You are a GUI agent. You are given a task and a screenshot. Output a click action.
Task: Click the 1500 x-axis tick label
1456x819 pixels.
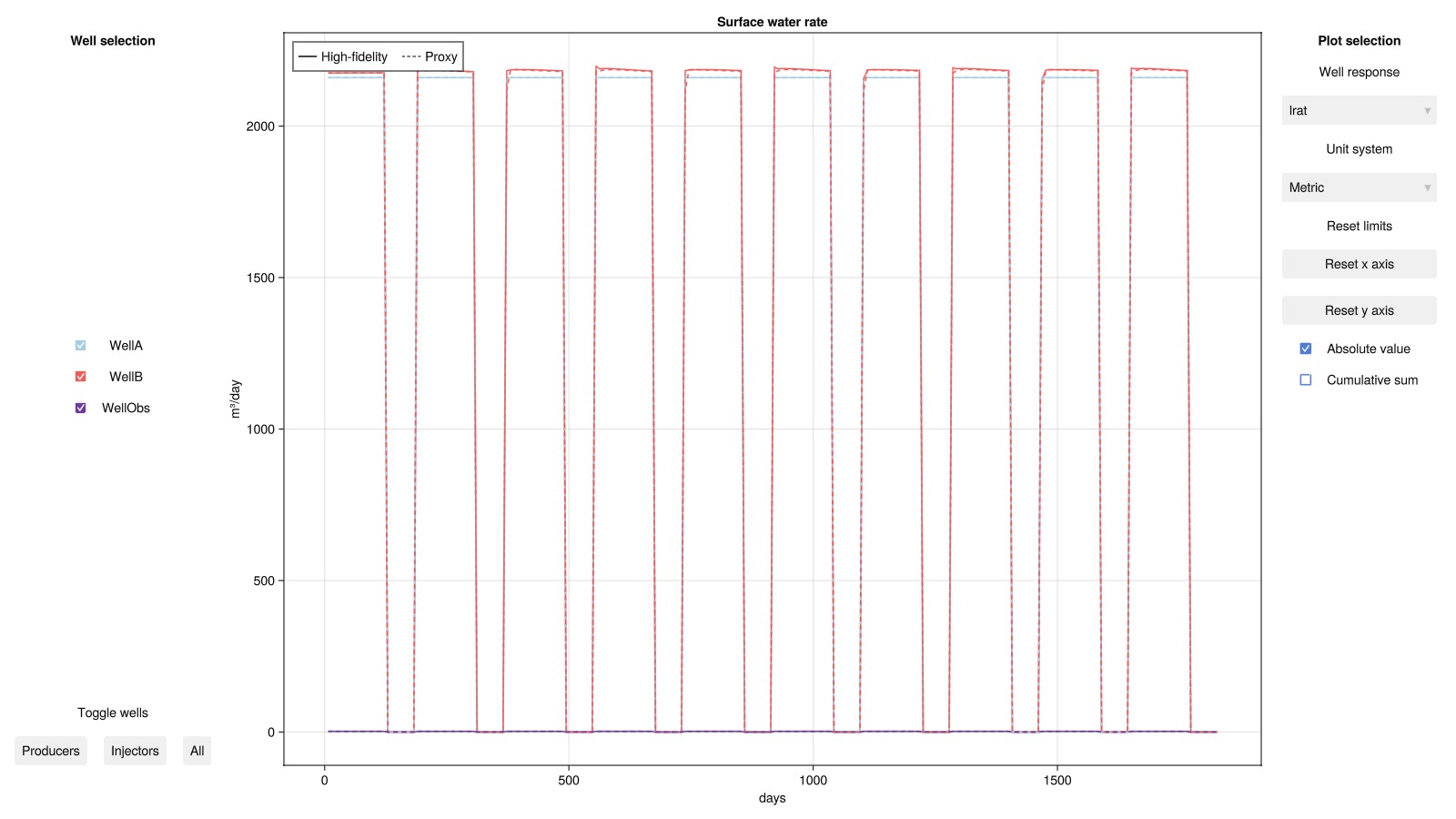1057,780
